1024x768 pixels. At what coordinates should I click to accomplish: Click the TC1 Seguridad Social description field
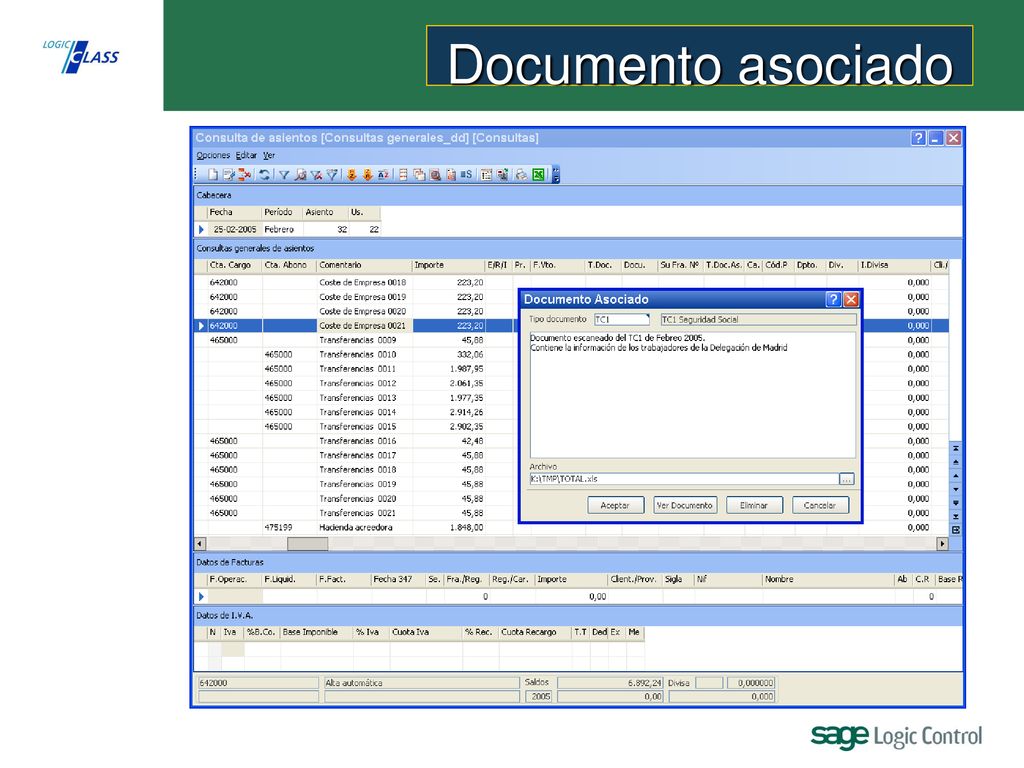click(758, 319)
